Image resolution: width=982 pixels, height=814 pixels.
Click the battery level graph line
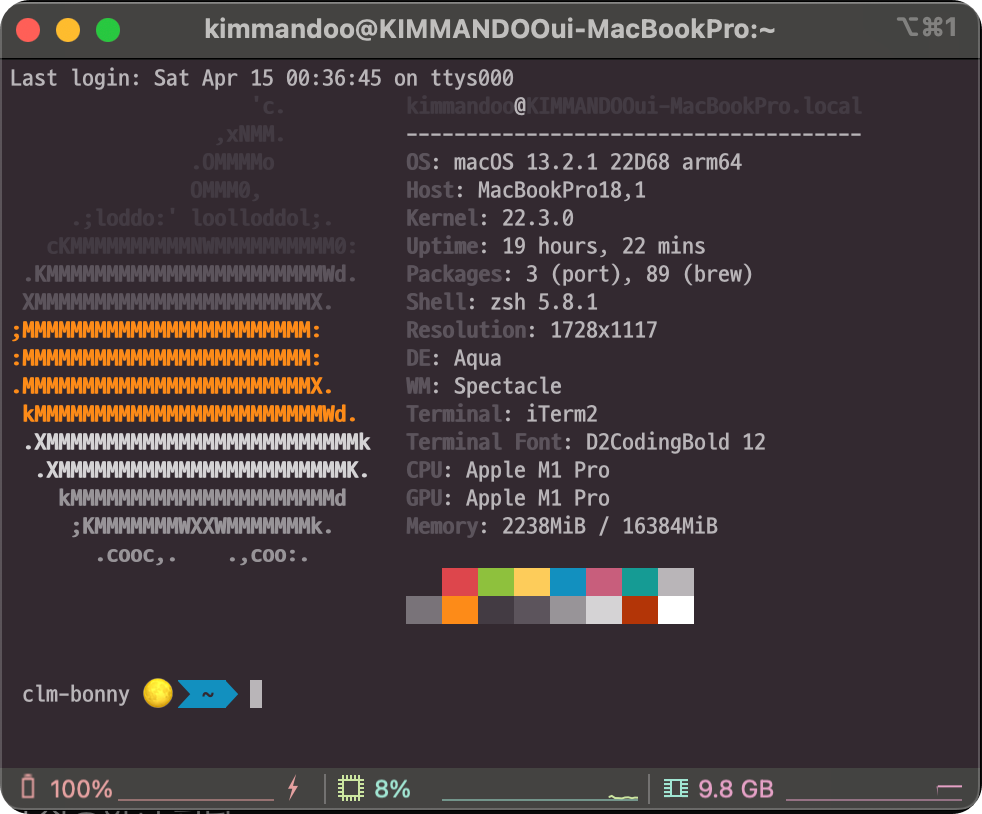point(196,800)
